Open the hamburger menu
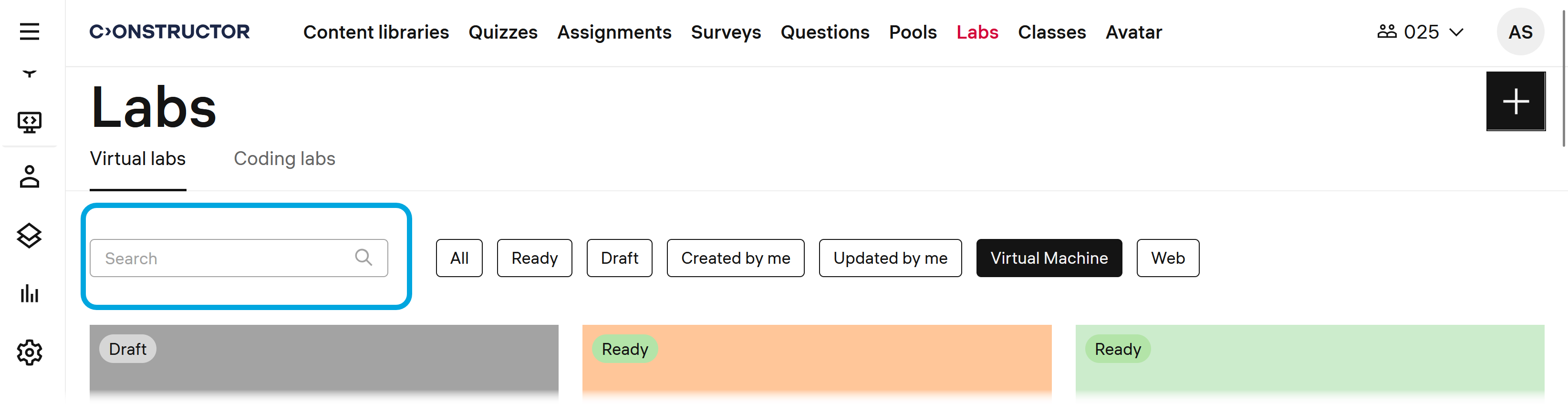The image size is (1568, 404). [29, 31]
